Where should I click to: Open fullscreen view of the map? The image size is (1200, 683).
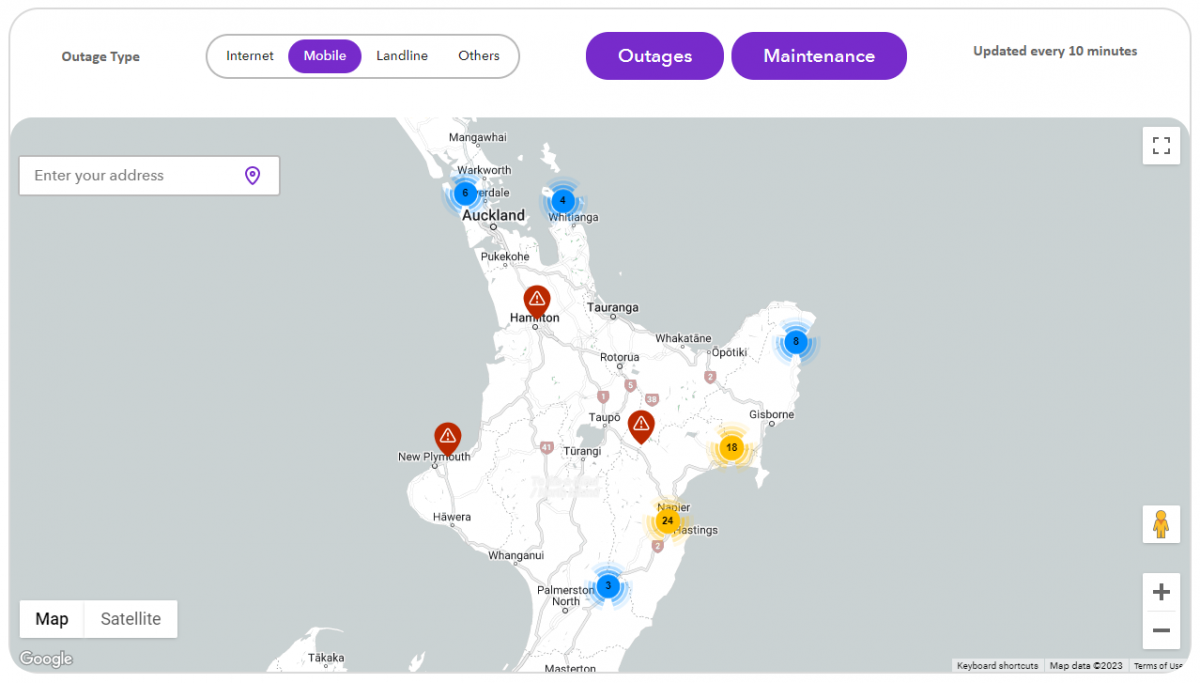click(1161, 145)
